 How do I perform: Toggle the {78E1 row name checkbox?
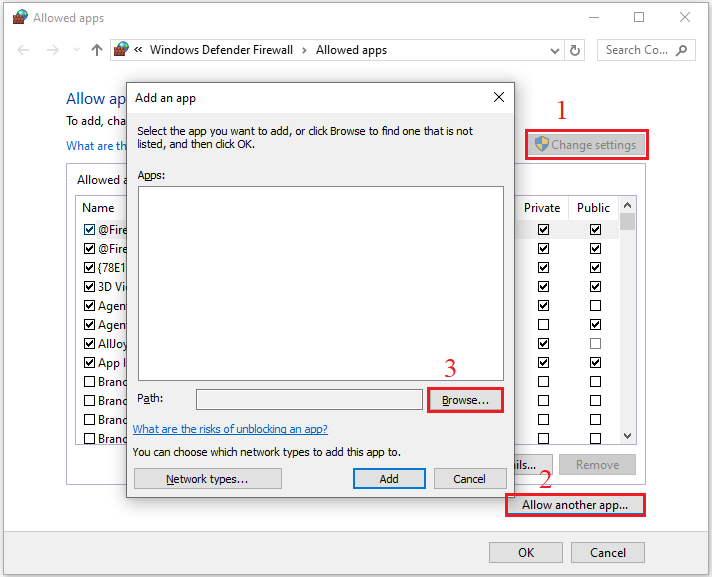click(89, 267)
